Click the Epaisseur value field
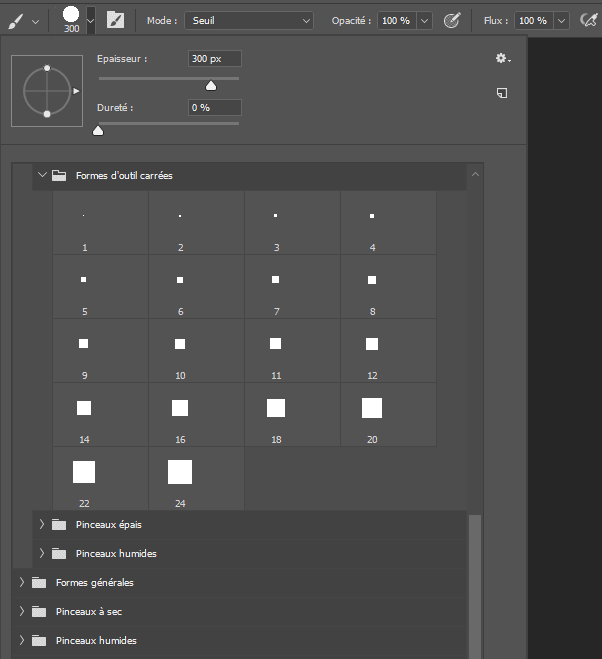This screenshot has width=602, height=659. point(214,59)
